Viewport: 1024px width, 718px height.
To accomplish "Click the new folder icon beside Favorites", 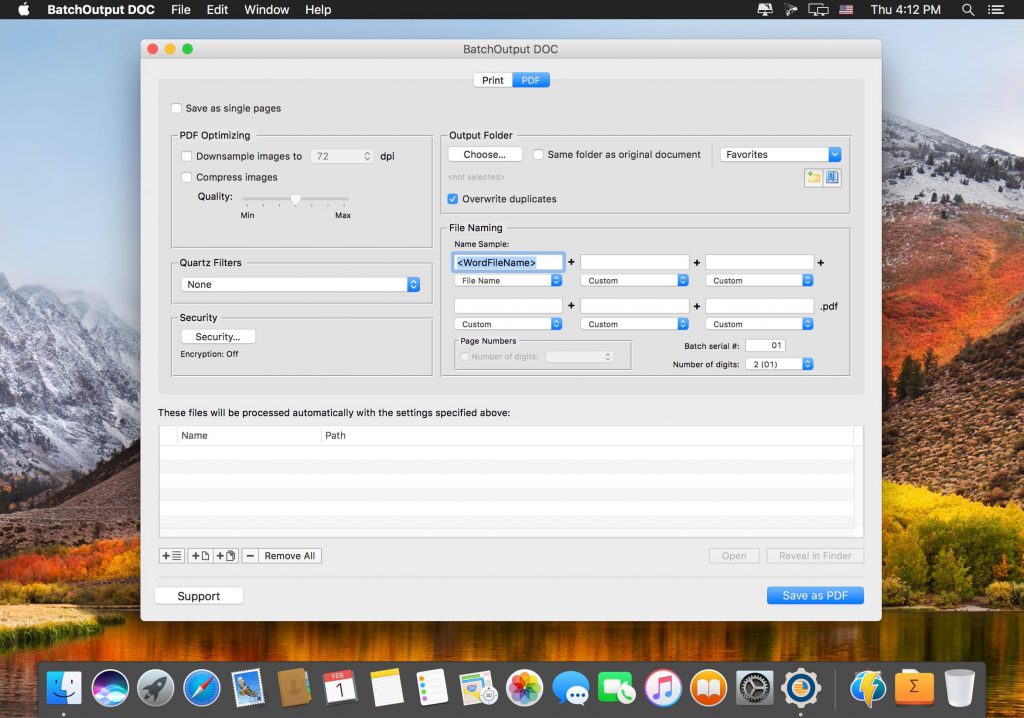I will 813,177.
